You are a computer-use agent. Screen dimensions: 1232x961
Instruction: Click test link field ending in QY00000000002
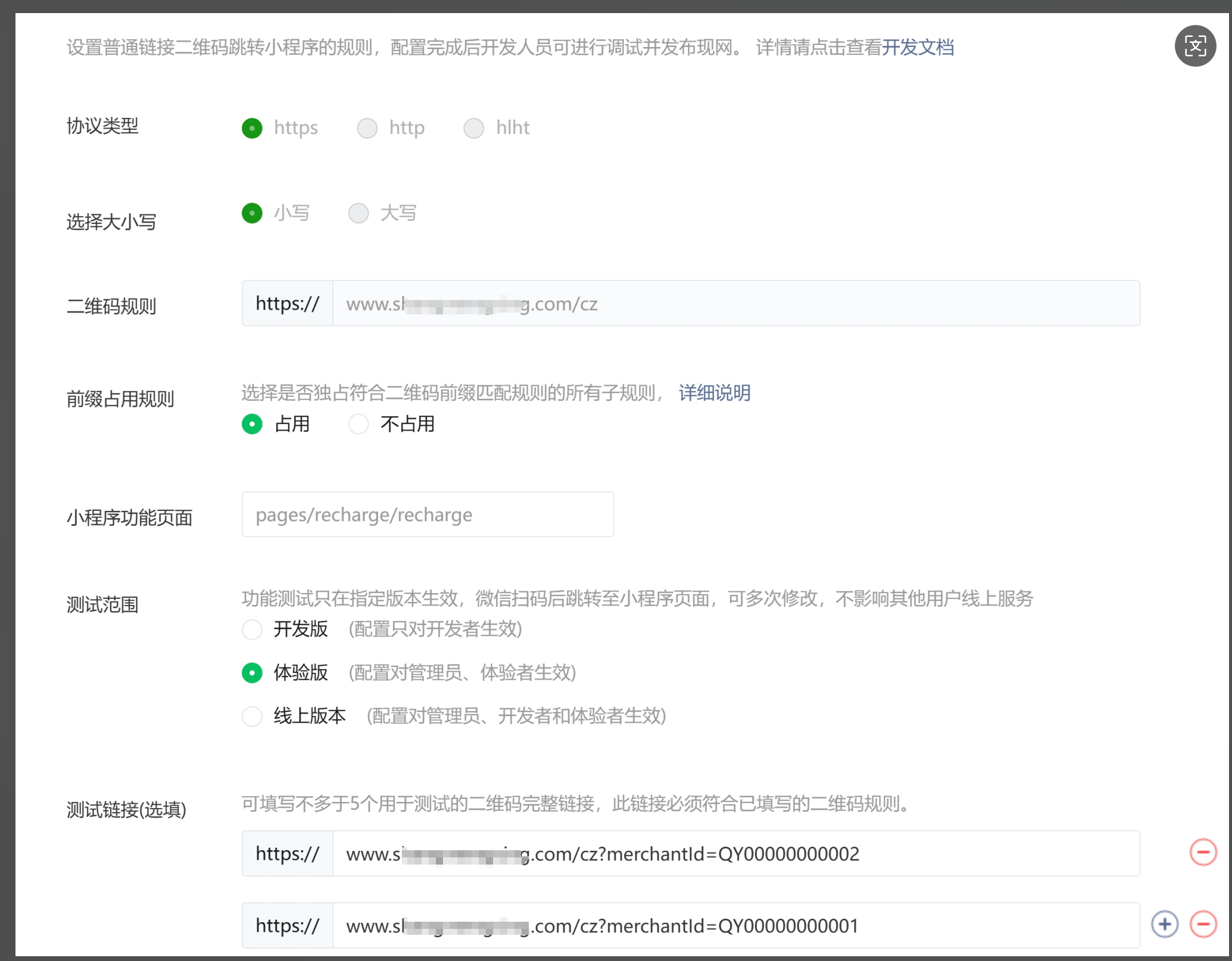(735, 854)
